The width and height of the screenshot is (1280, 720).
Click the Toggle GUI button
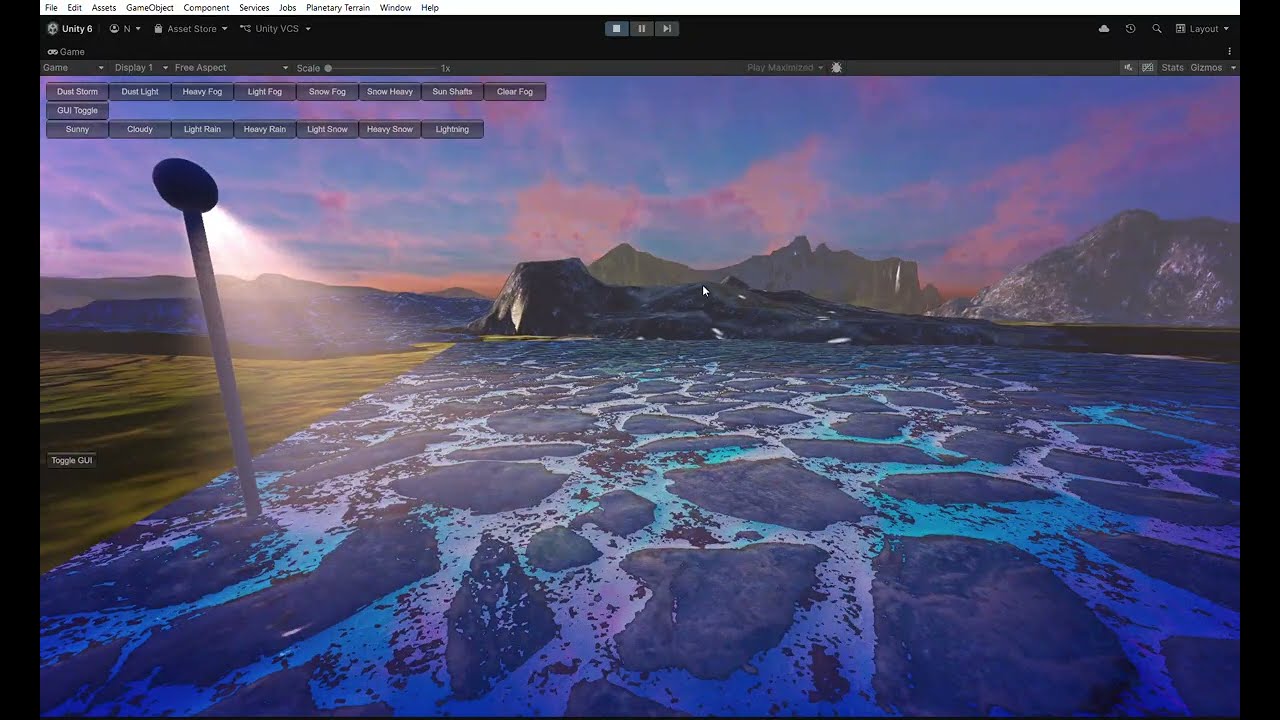pos(72,460)
